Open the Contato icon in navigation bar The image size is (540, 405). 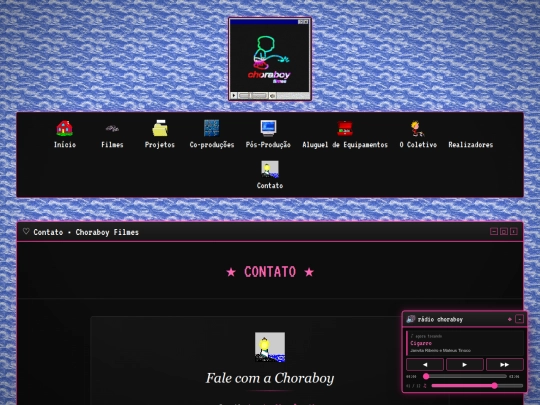point(270,169)
